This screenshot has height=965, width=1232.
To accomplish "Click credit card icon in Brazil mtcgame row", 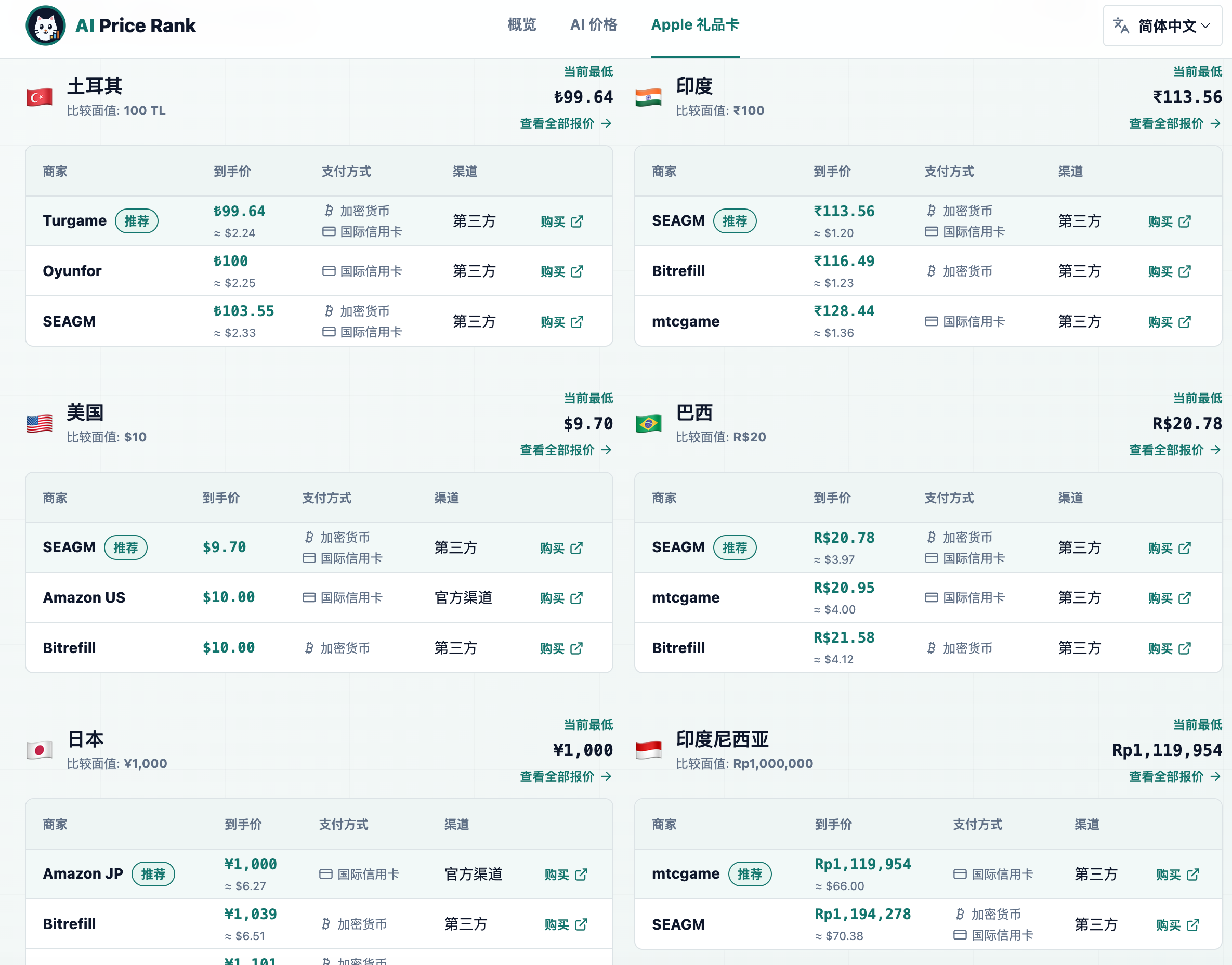I will (932, 598).
